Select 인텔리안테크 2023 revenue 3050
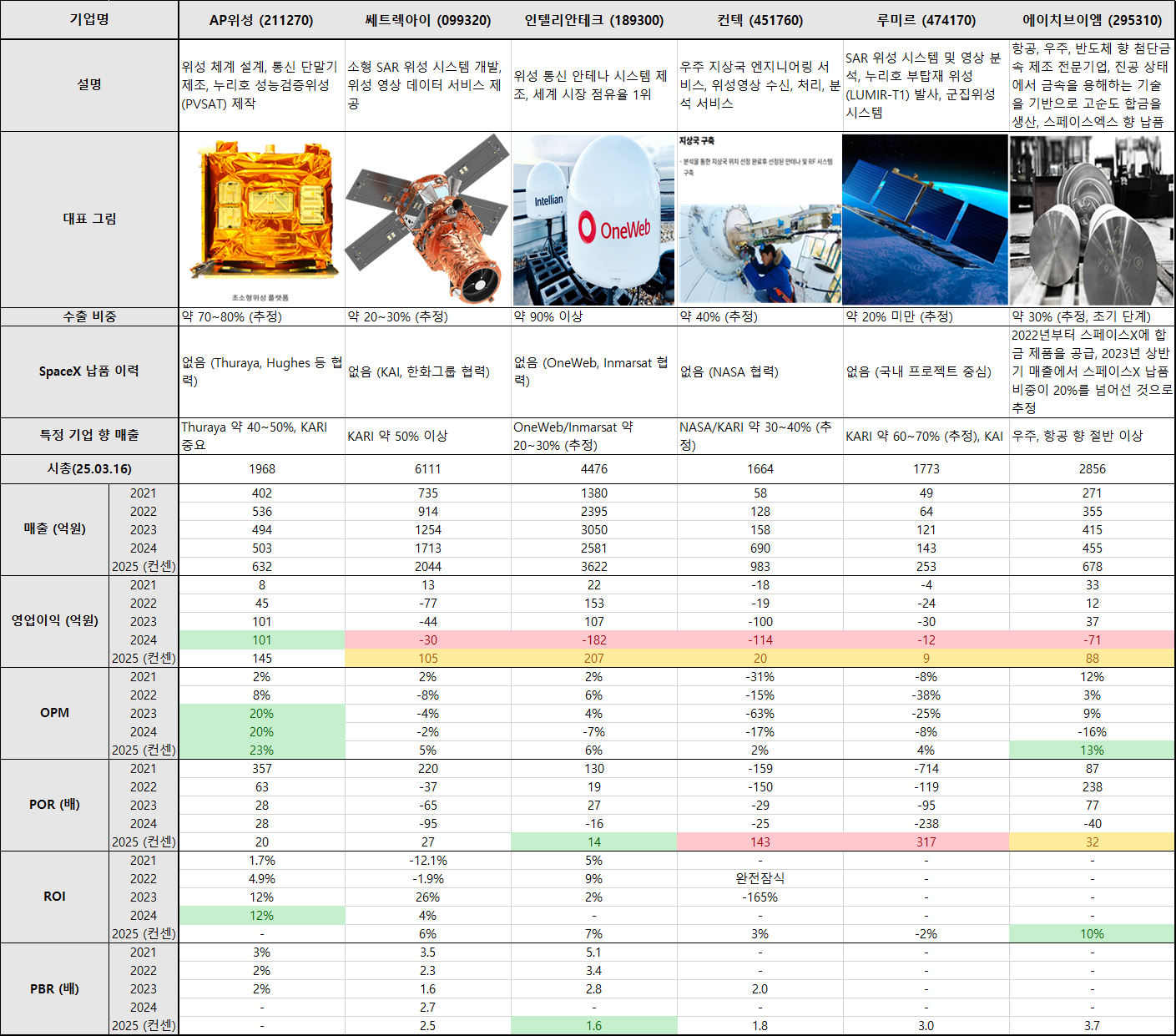This screenshot has width=1176, height=1036. (593, 530)
